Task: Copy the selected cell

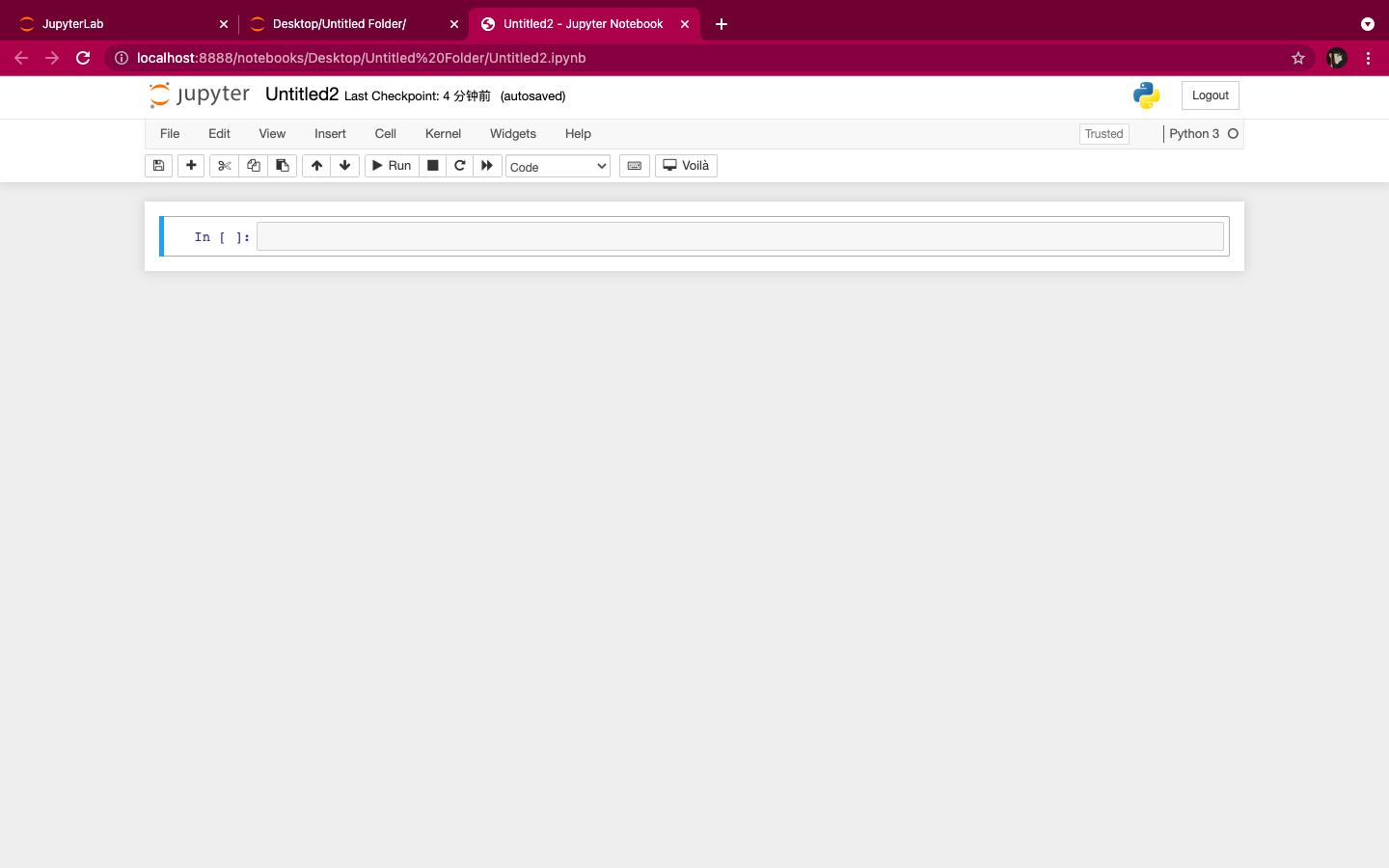Action: [x=253, y=165]
